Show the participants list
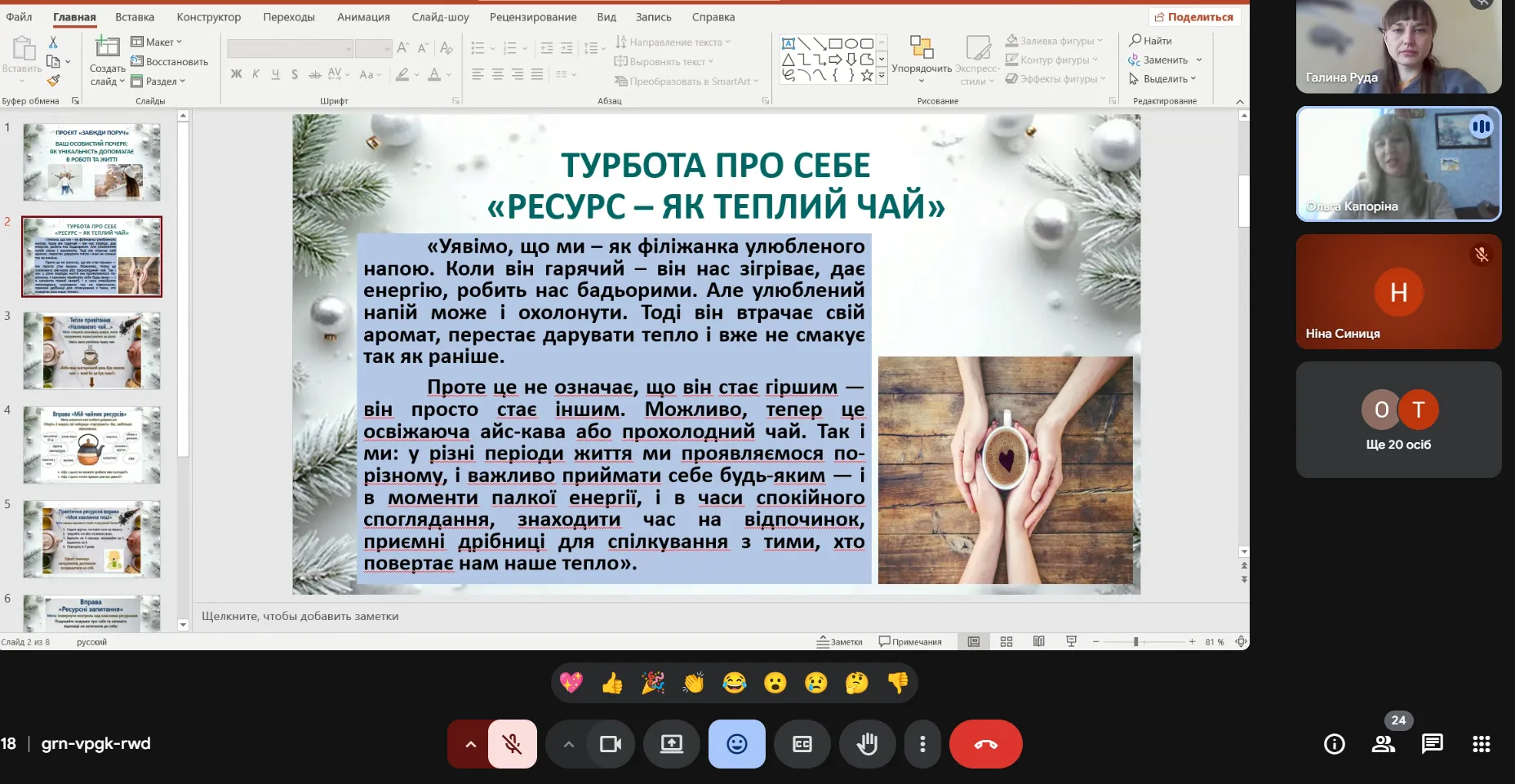 click(1383, 743)
